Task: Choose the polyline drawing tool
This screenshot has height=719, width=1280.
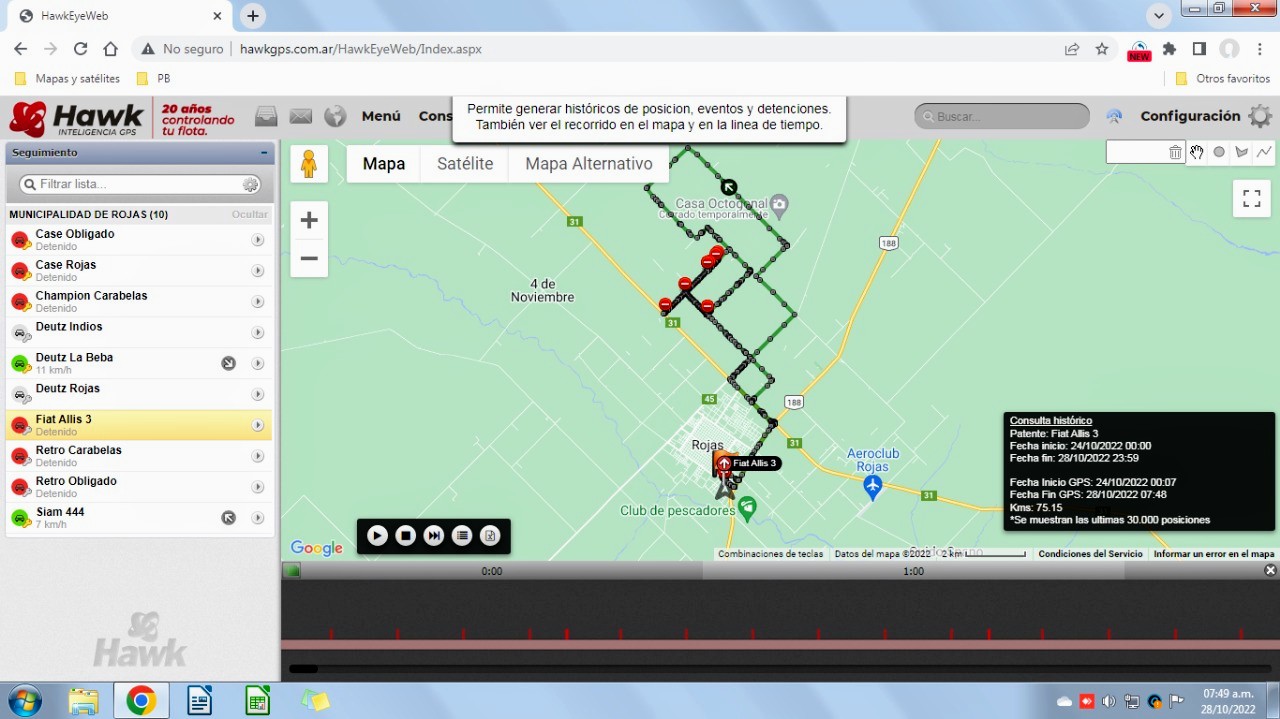Action: click(1265, 152)
